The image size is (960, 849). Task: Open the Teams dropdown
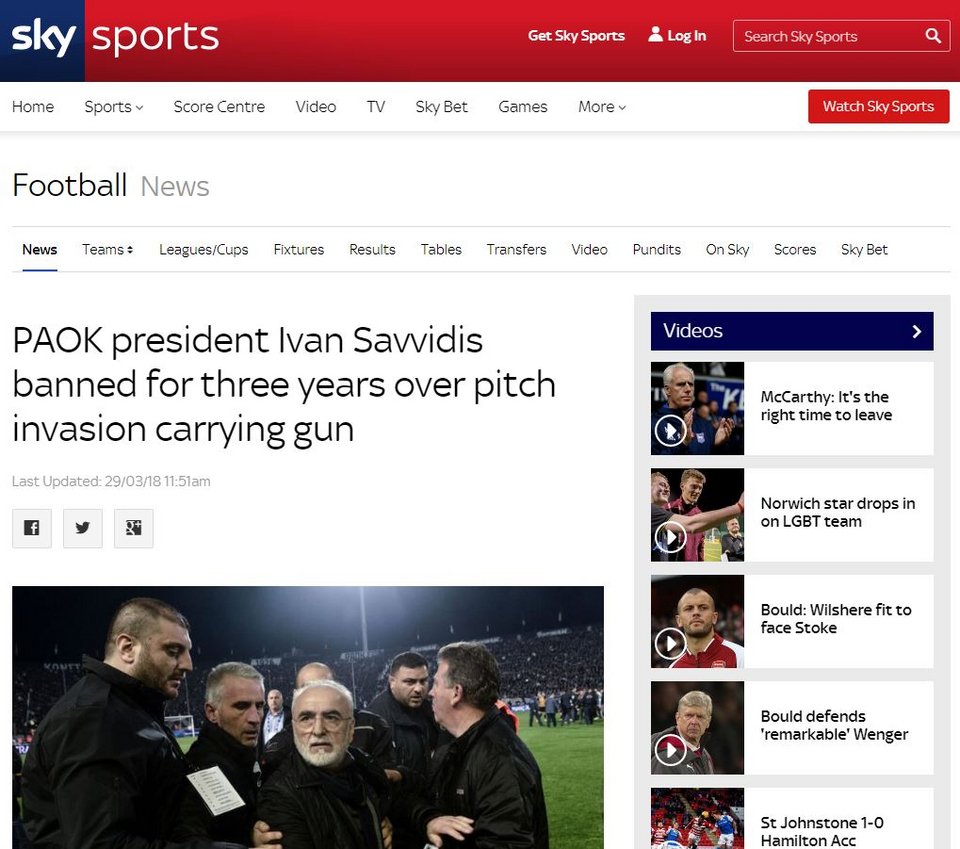108,249
